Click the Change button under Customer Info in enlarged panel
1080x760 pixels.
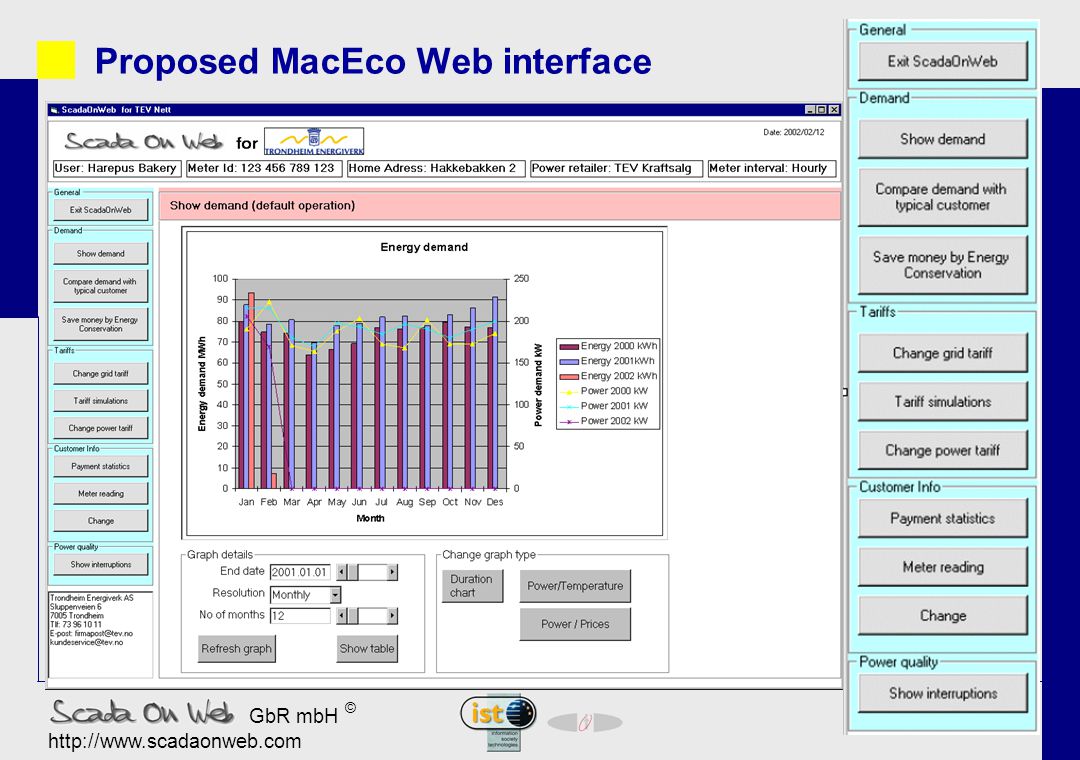coord(942,616)
